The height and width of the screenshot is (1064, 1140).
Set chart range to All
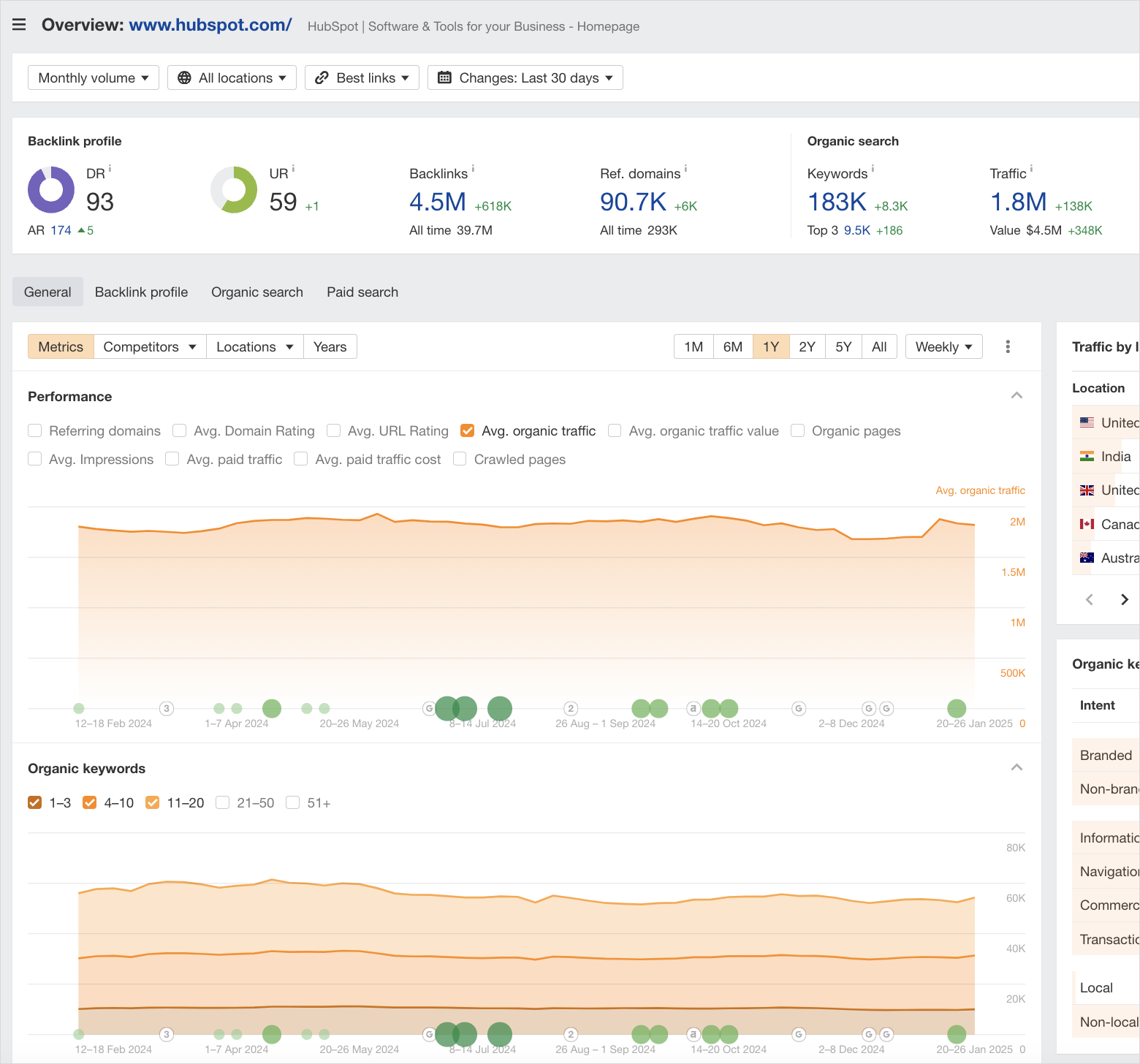point(879,346)
